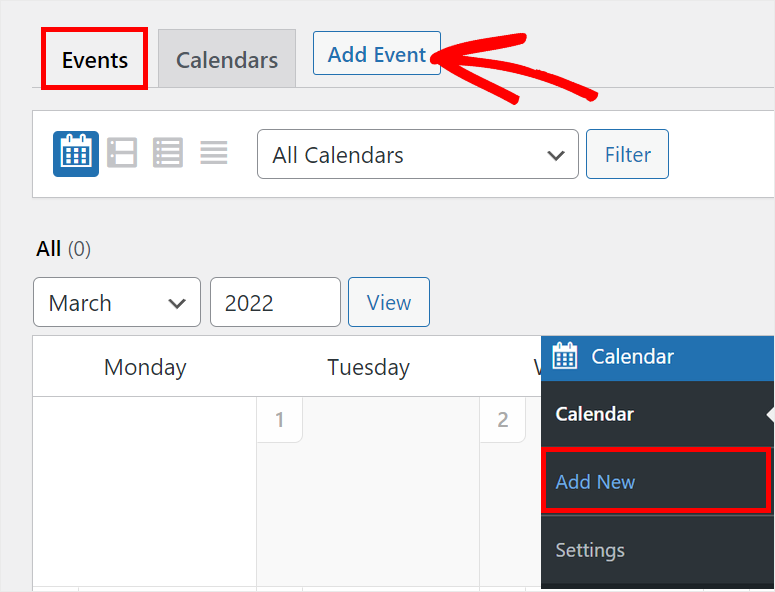
Task: Switch to month grid view icon
Action: 76,154
